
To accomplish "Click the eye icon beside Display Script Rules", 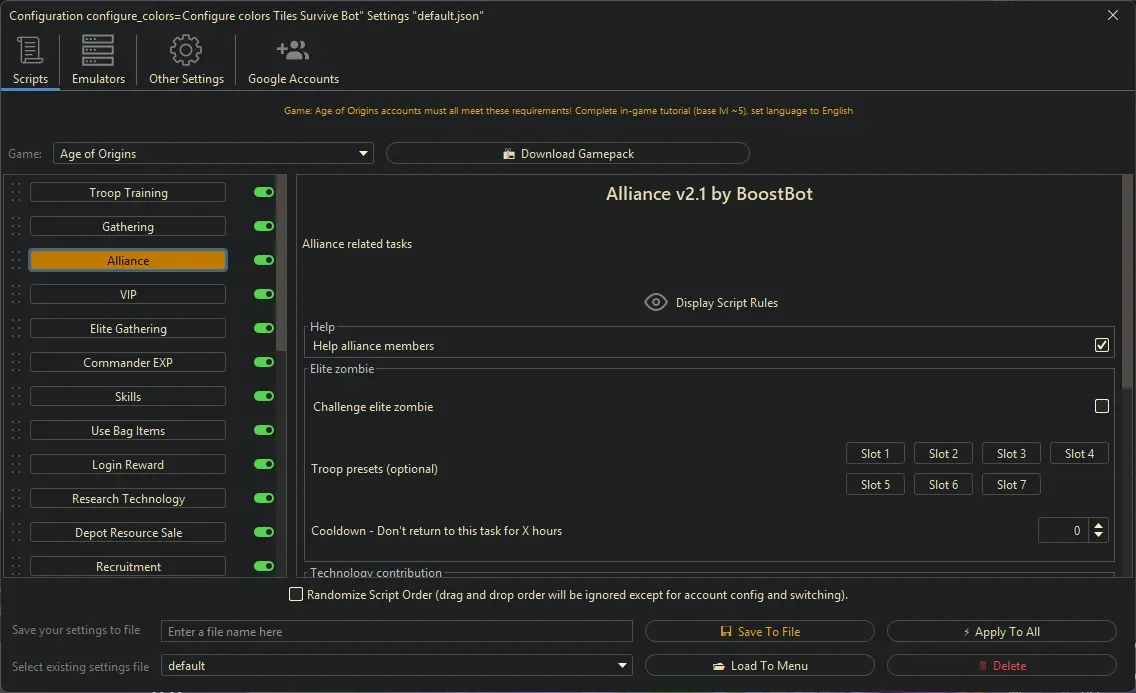I will tap(656, 302).
